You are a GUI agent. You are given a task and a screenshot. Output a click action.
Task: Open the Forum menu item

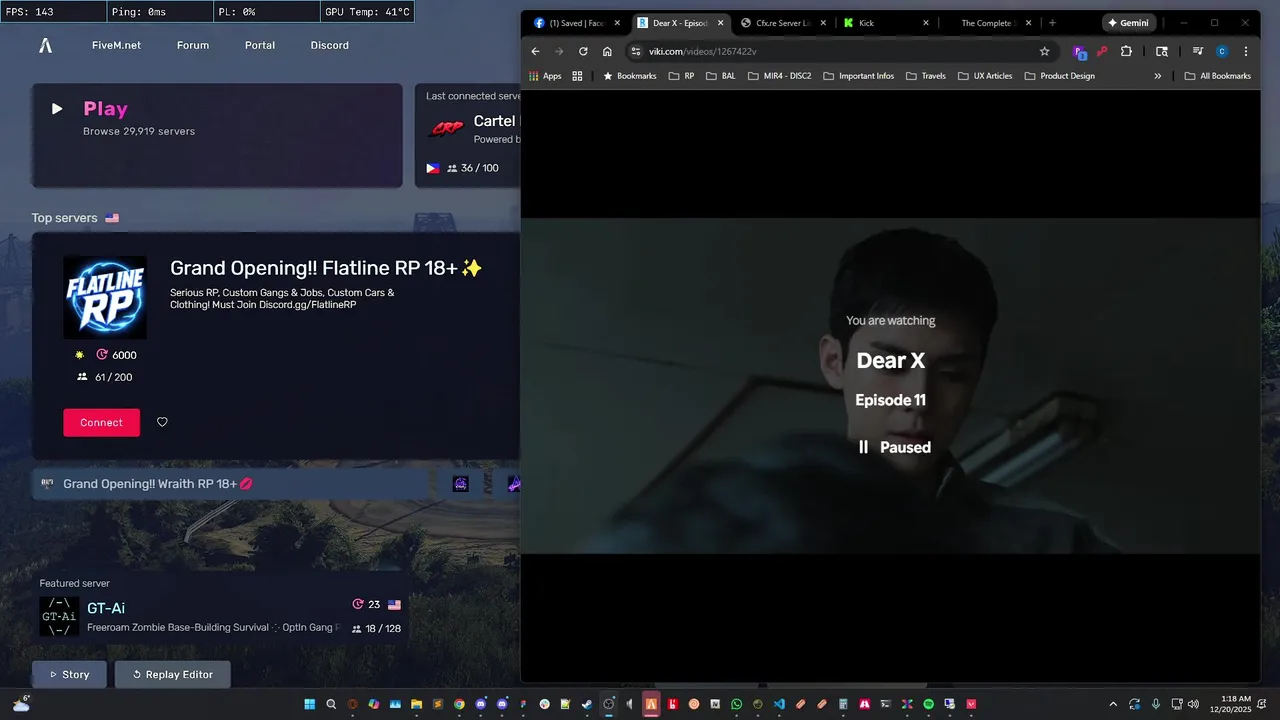click(x=193, y=45)
